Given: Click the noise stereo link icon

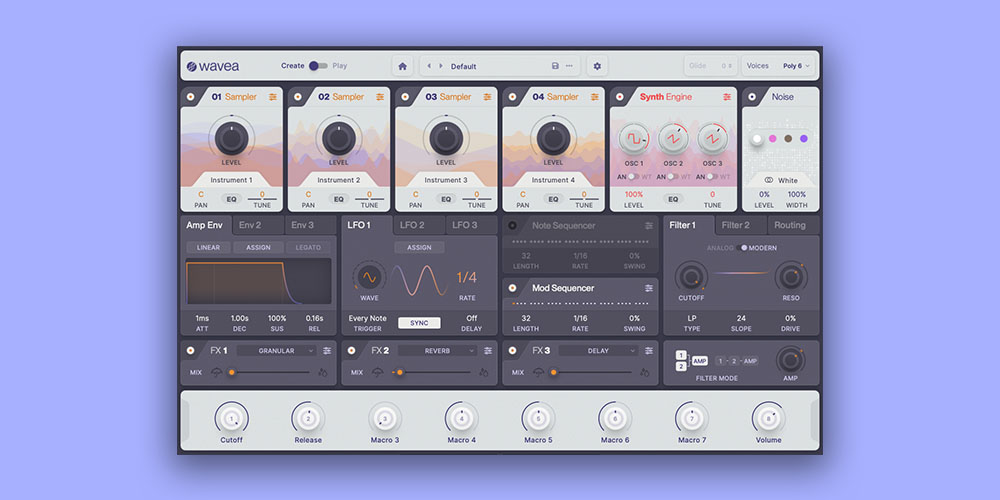Looking at the screenshot, I should 769,180.
